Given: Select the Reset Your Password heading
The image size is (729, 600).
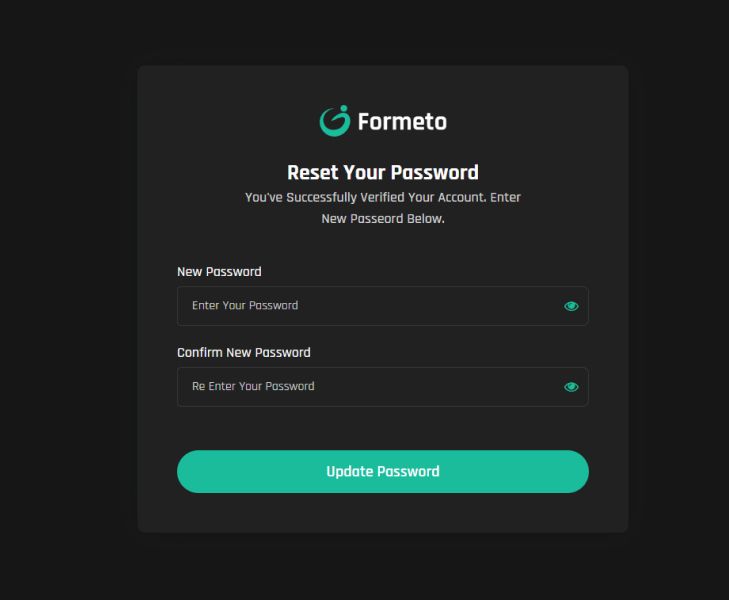Looking at the screenshot, I should click(383, 172).
